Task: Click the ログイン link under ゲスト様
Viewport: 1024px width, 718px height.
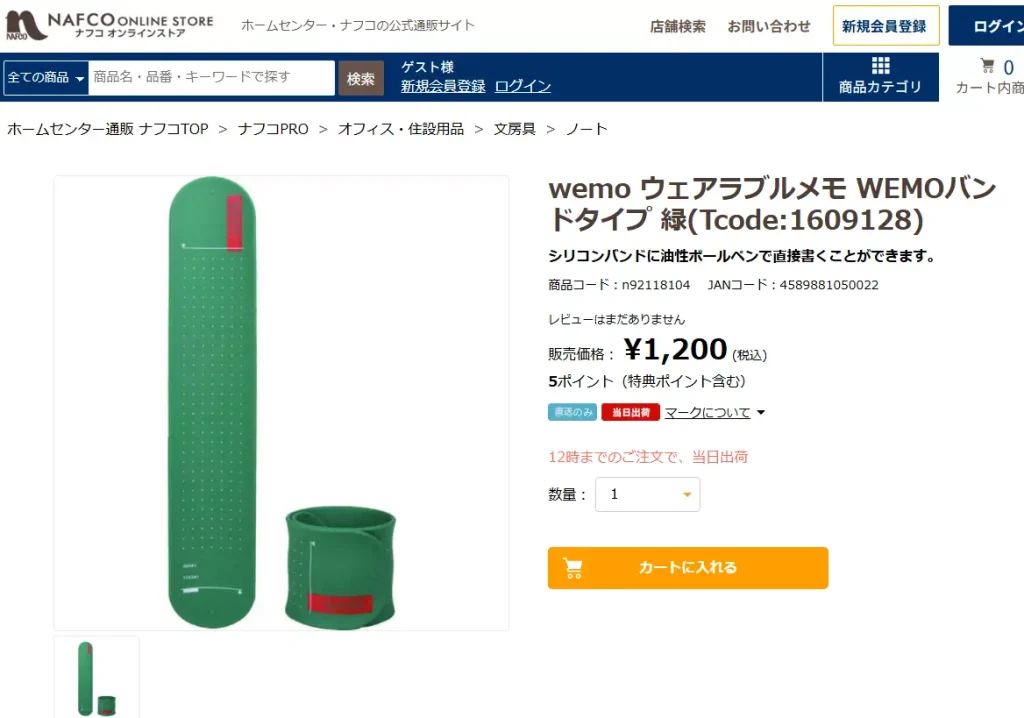Action: 522,86
